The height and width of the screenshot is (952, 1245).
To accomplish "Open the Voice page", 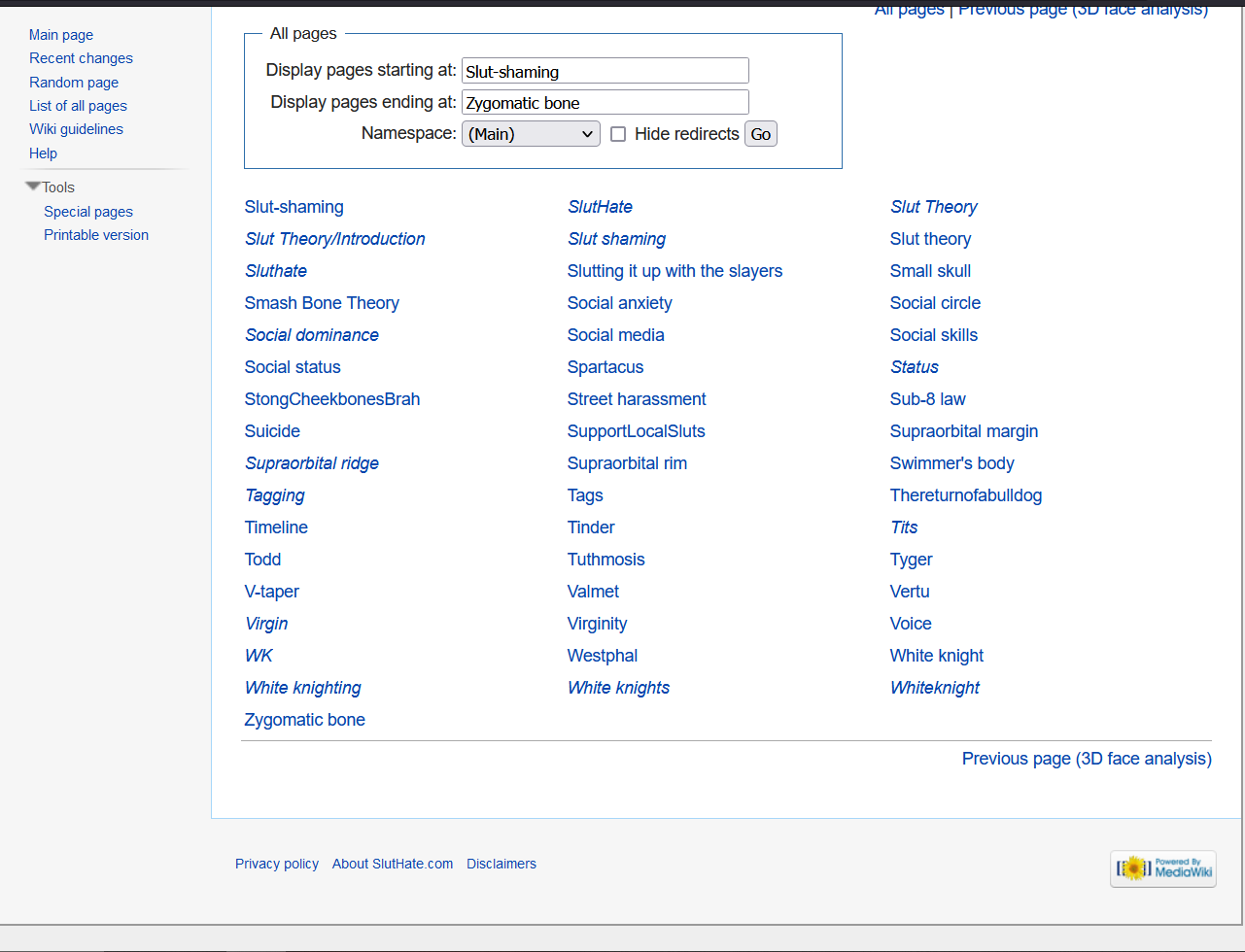I will 911,624.
